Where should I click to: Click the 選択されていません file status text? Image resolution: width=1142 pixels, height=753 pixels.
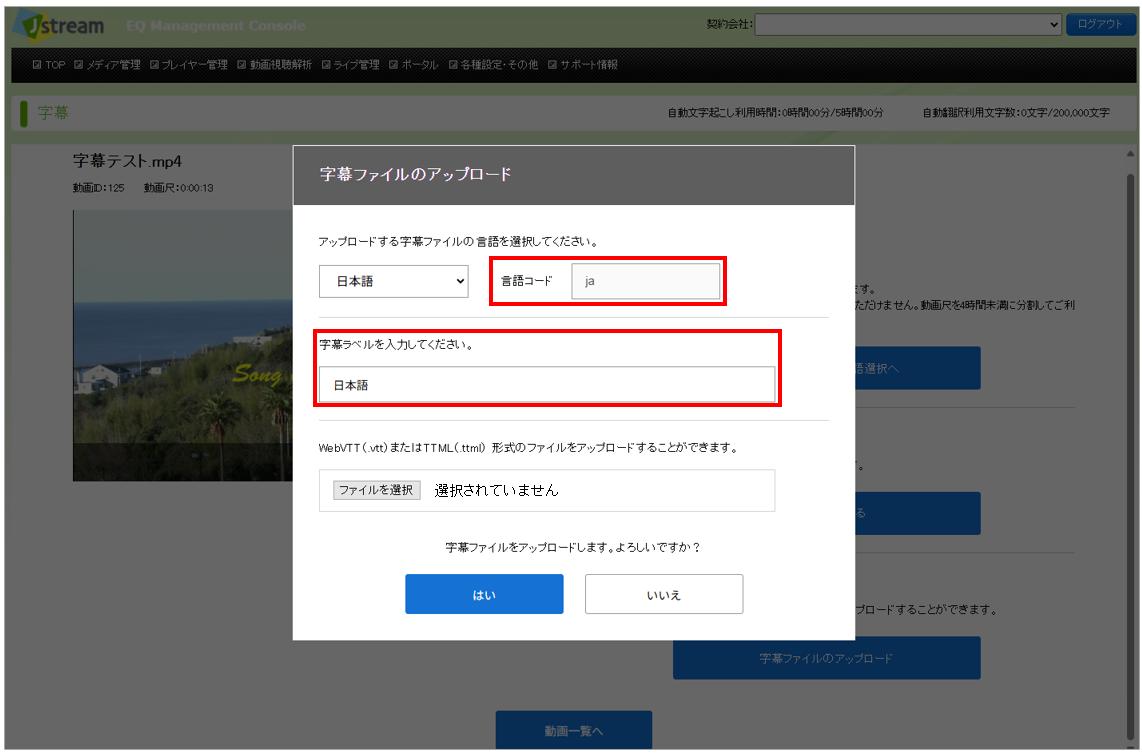point(497,491)
